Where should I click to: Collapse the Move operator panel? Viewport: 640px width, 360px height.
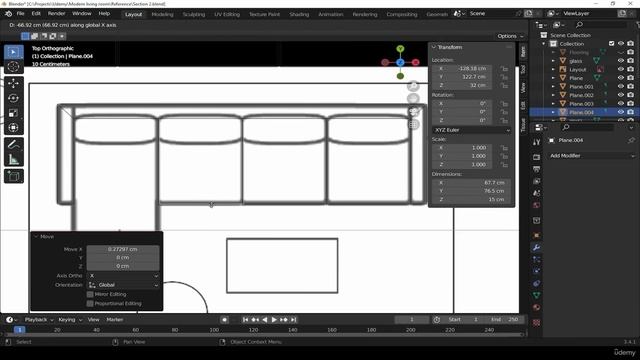pyautogui.click(x=36, y=237)
